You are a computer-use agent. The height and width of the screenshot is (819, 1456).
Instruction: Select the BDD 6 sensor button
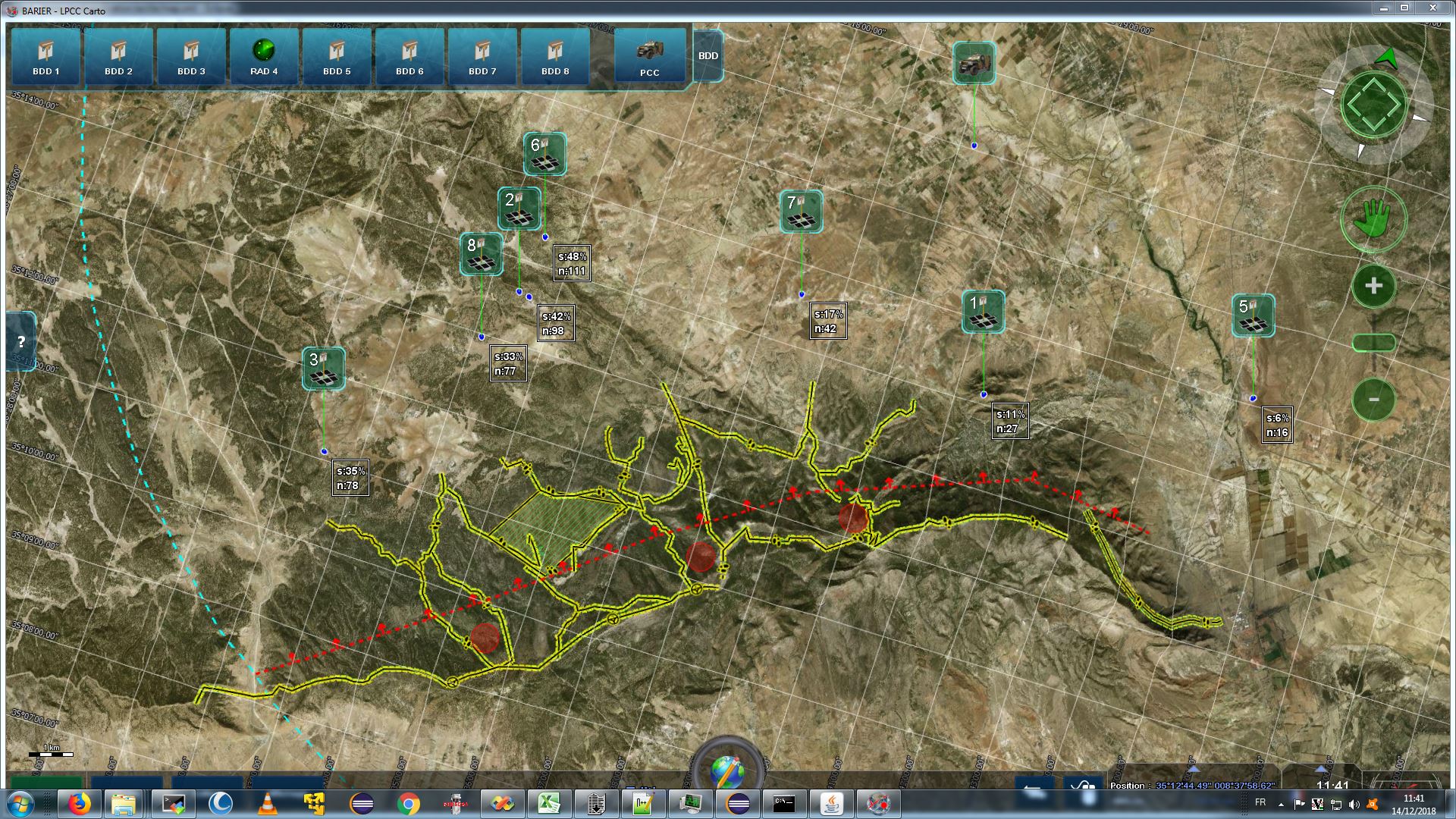[409, 57]
